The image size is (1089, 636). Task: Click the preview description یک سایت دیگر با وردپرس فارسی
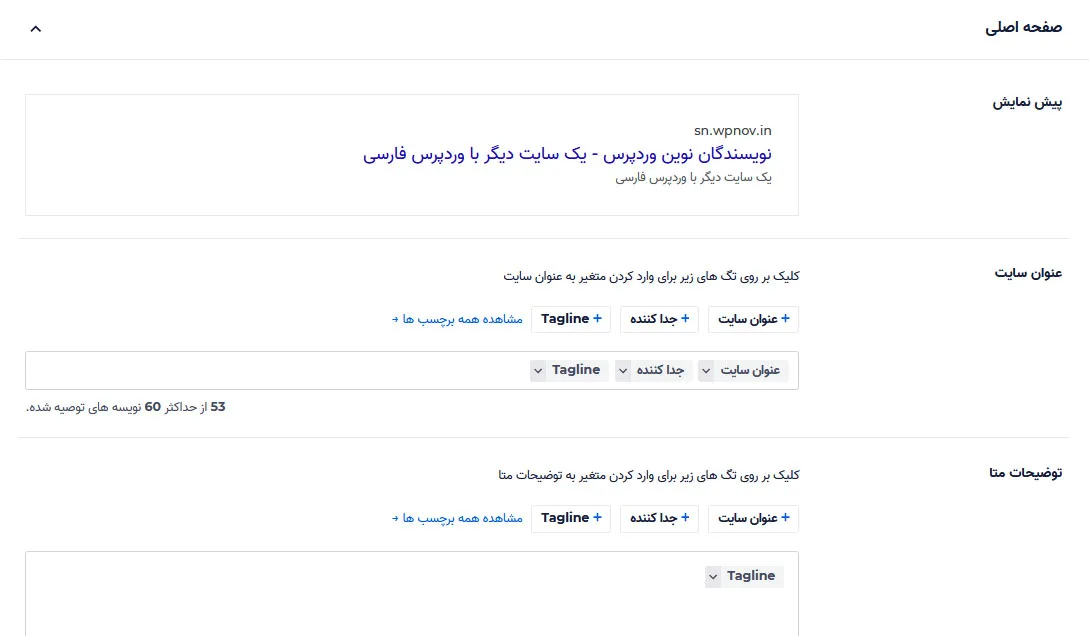tap(693, 178)
